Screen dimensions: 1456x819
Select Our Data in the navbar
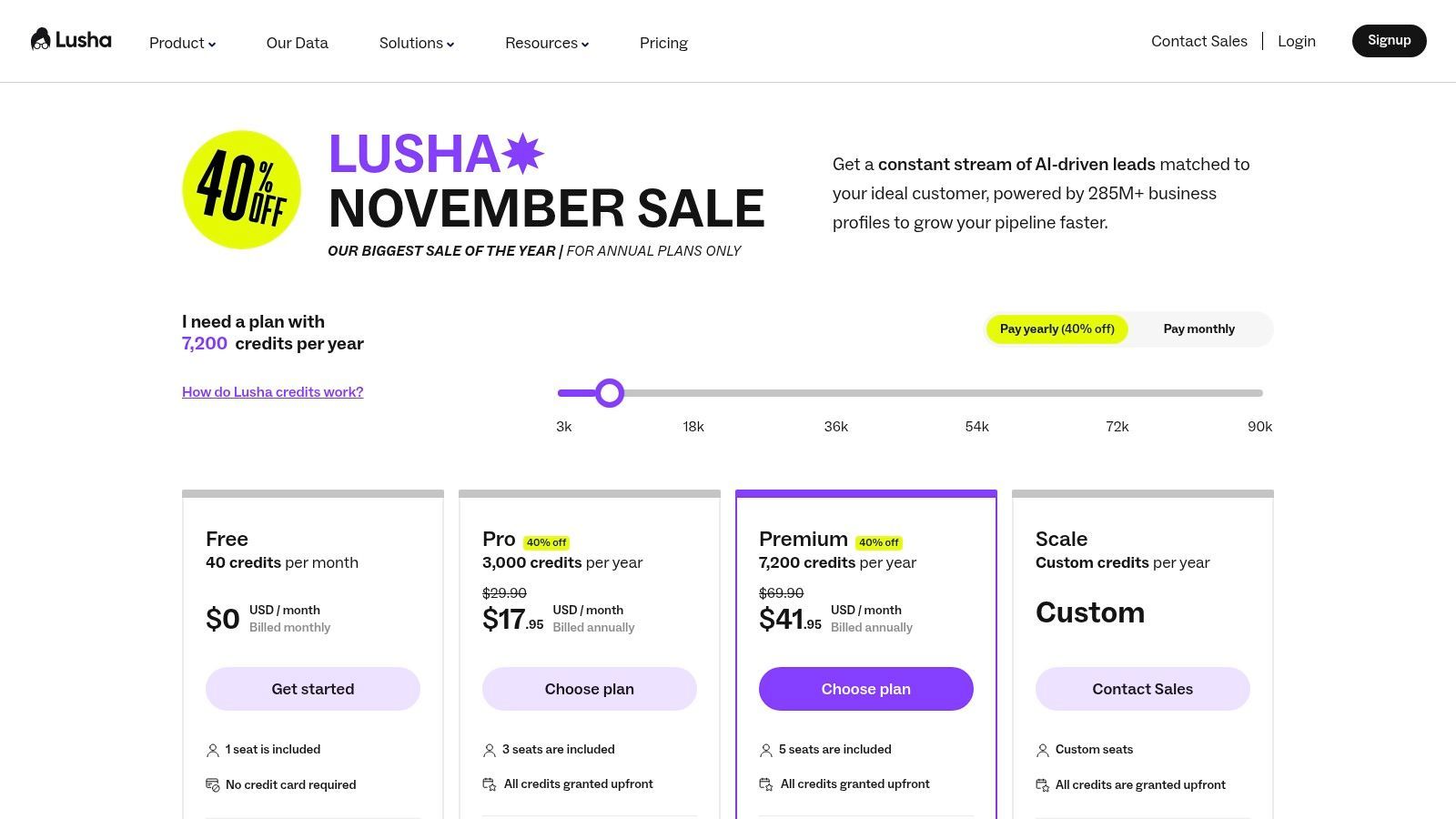point(297,43)
